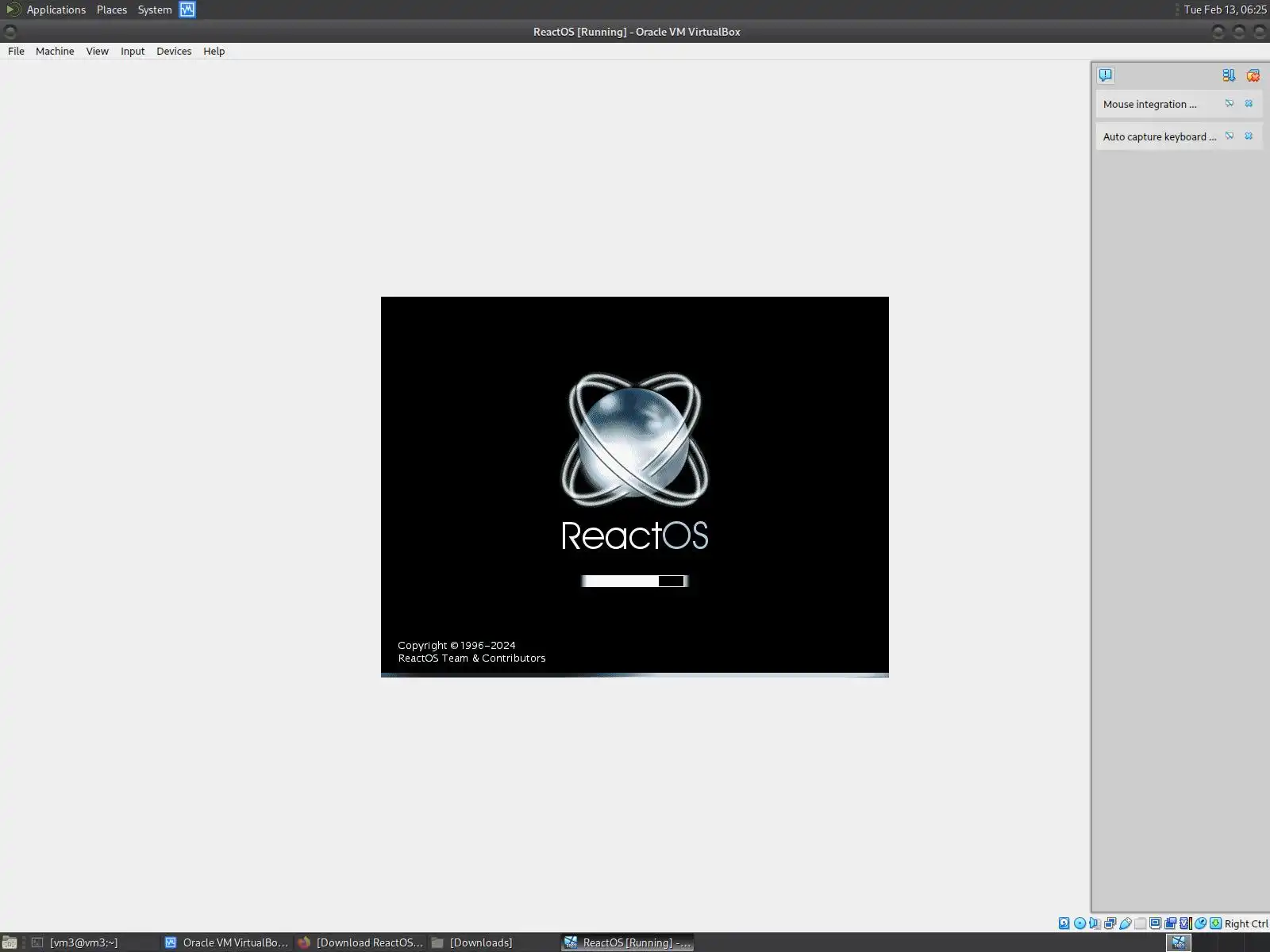Click the network adapters status indicator
The height and width of the screenshot is (952, 1270).
(1110, 923)
